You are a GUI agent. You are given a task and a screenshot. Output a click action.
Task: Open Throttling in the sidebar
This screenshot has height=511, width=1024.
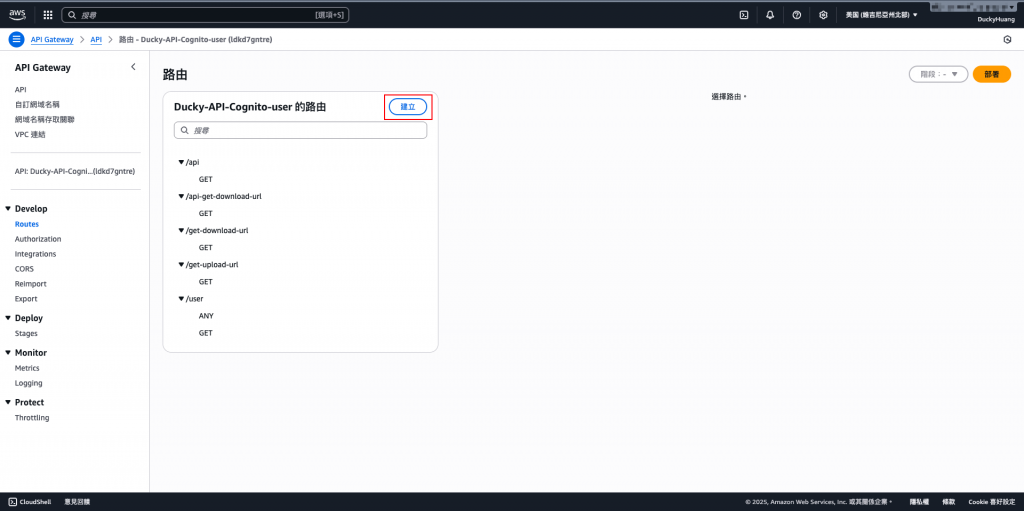tap(32, 418)
